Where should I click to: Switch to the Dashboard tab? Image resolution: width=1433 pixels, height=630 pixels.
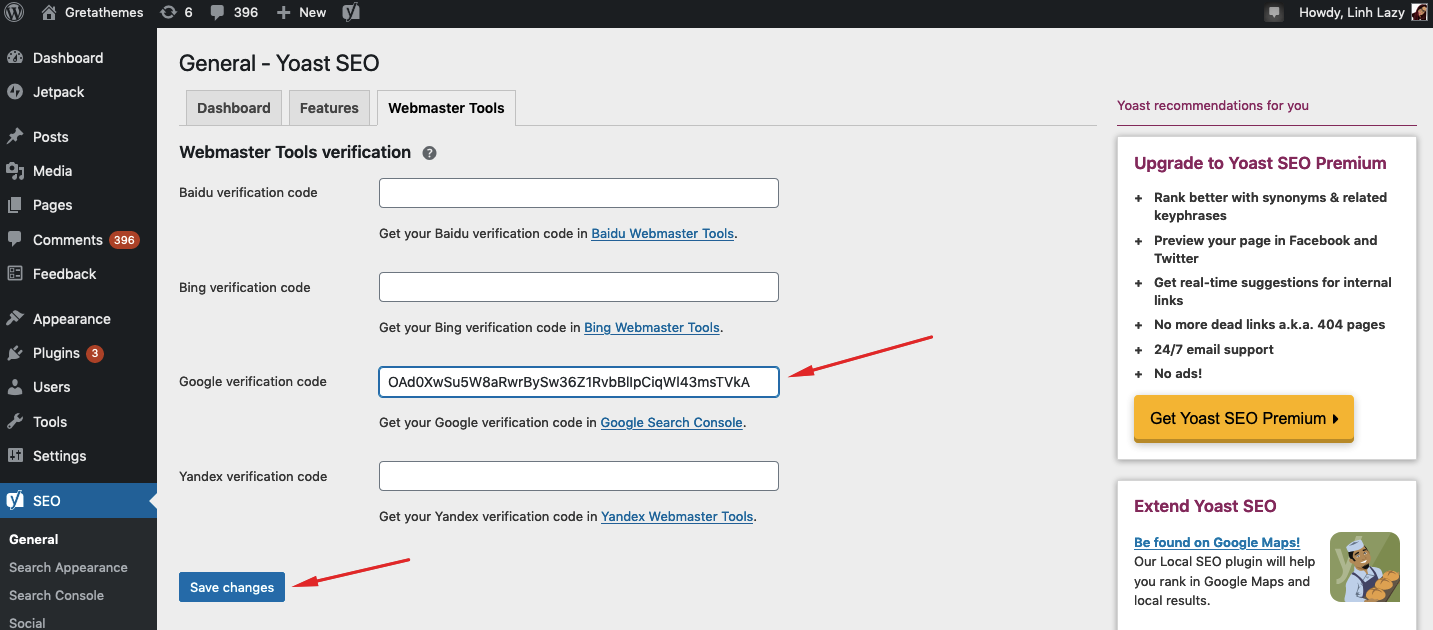tap(233, 108)
